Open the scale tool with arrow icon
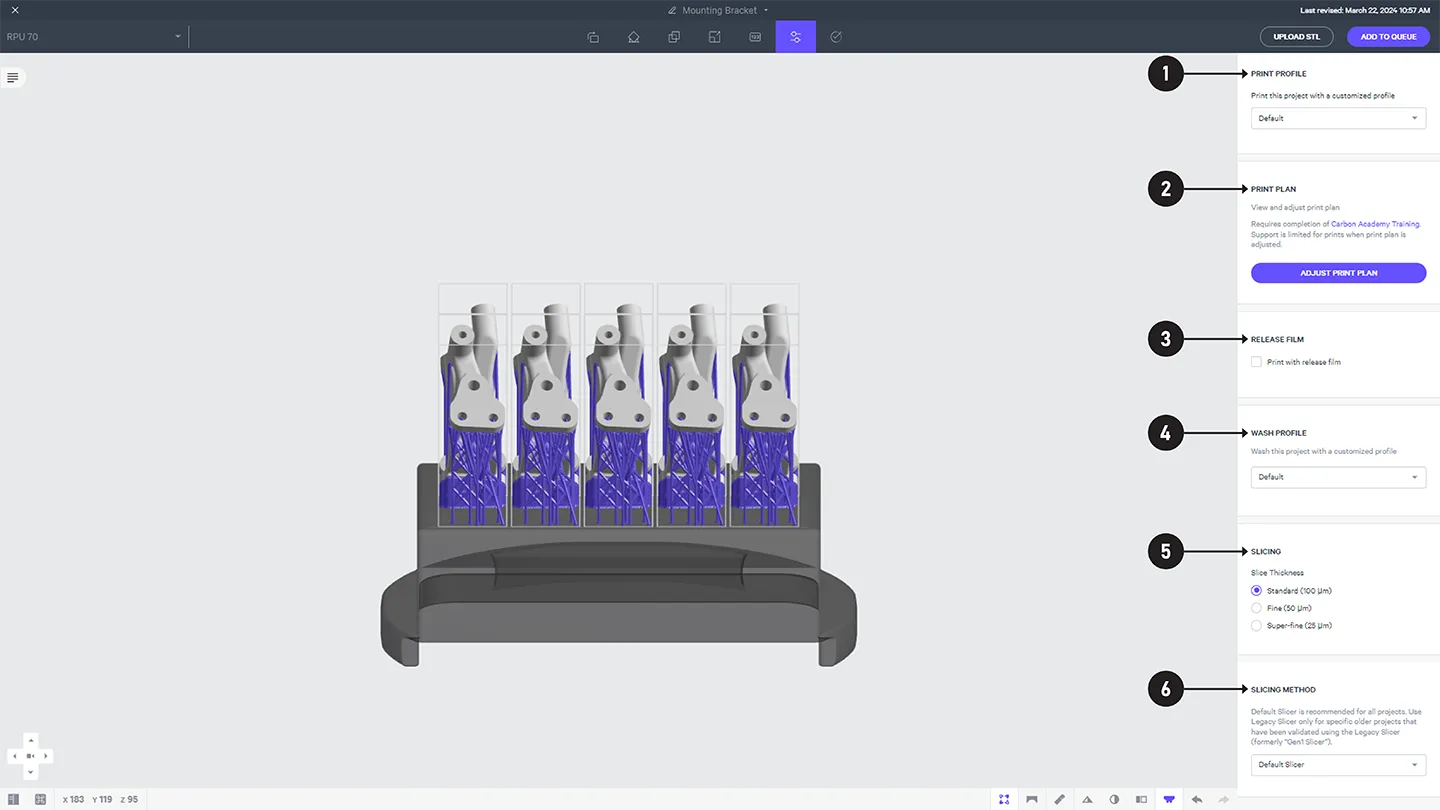The height and width of the screenshot is (810, 1440). (x=715, y=37)
